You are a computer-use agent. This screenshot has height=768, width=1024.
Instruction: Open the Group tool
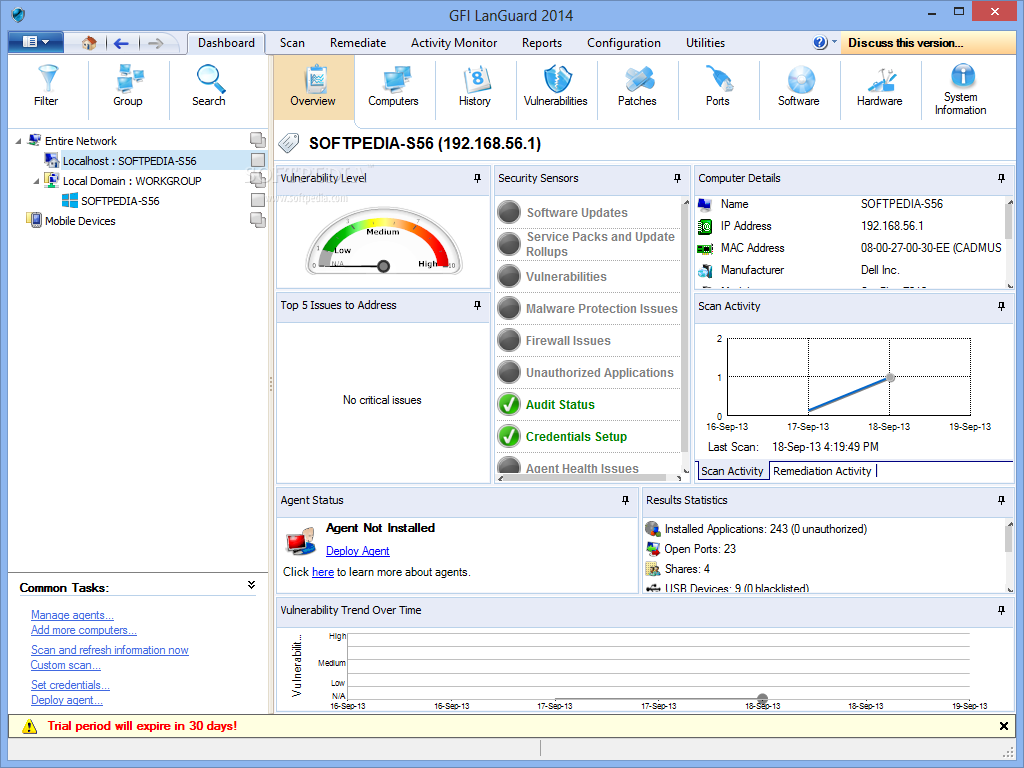coord(128,86)
